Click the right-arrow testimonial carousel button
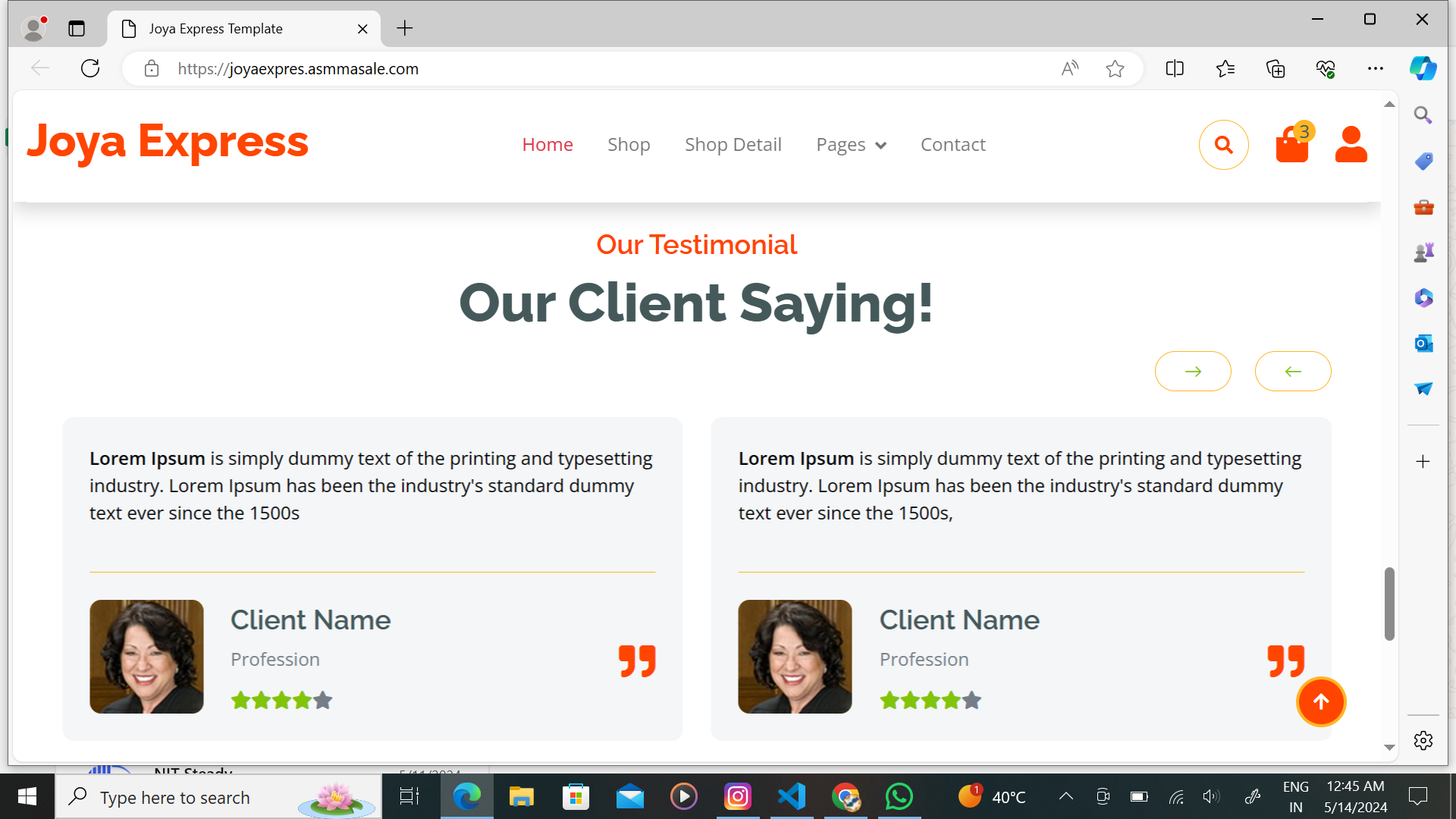 click(x=1193, y=372)
